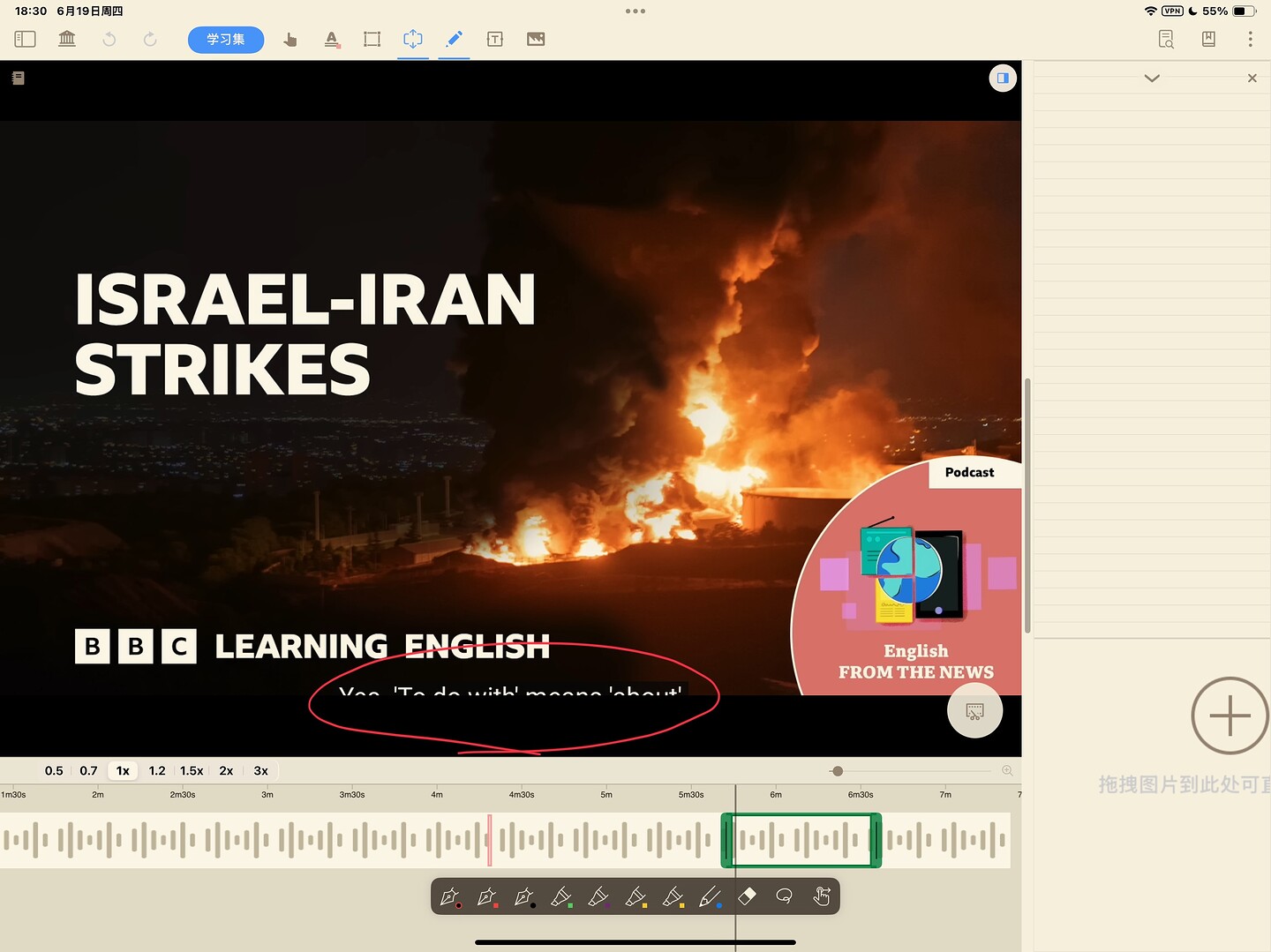Open the library building icon

[x=67, y=39]
